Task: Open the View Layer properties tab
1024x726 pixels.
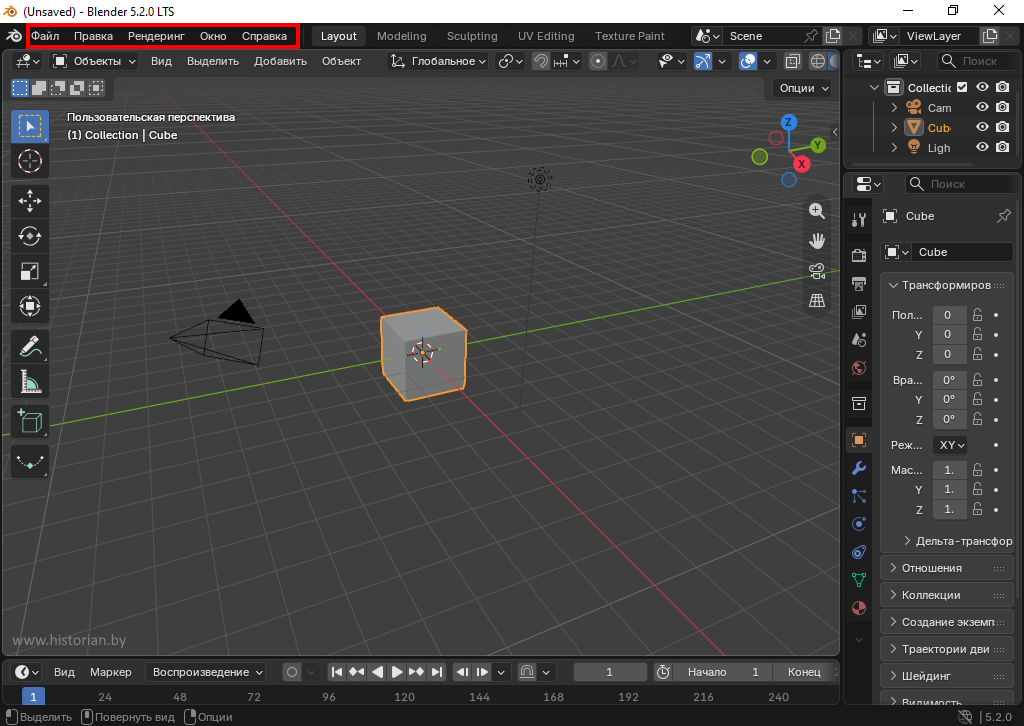Action: [859, 311]
